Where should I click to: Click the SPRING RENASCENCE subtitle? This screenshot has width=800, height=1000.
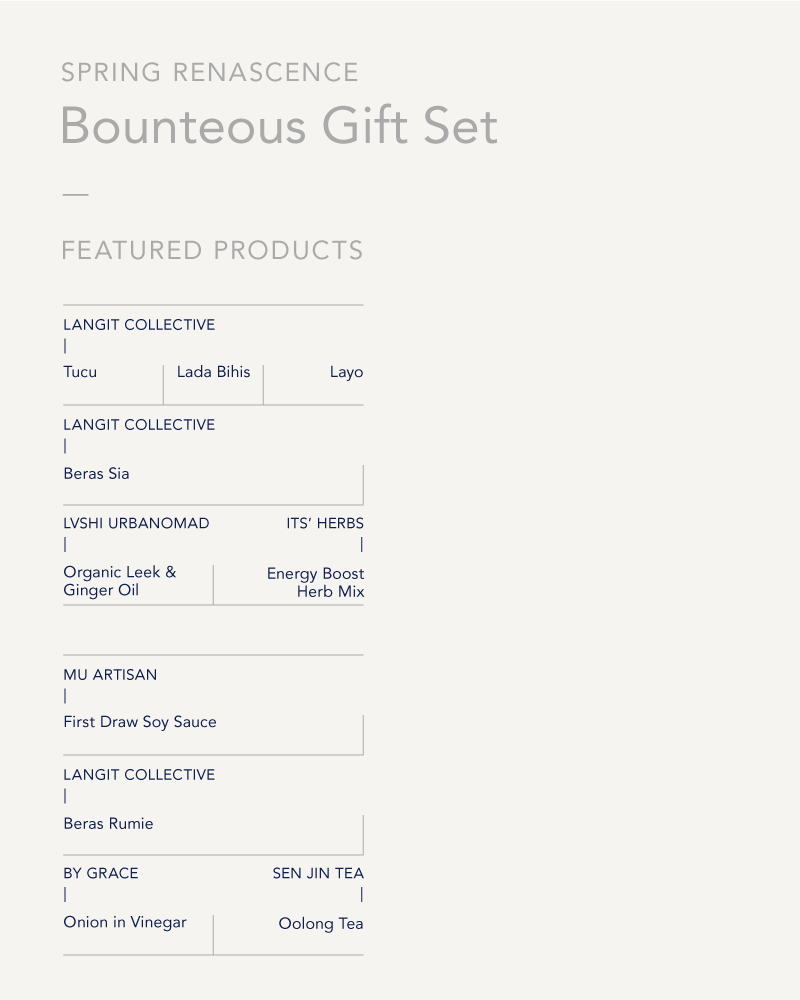(210, 72)
